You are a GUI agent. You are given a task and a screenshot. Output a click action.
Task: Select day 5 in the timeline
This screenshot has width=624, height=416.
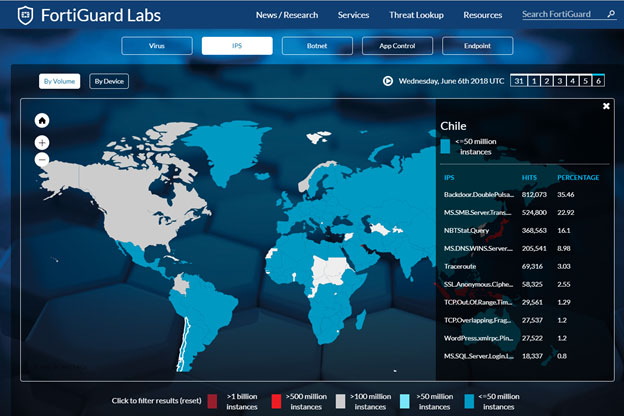[585, 81]
